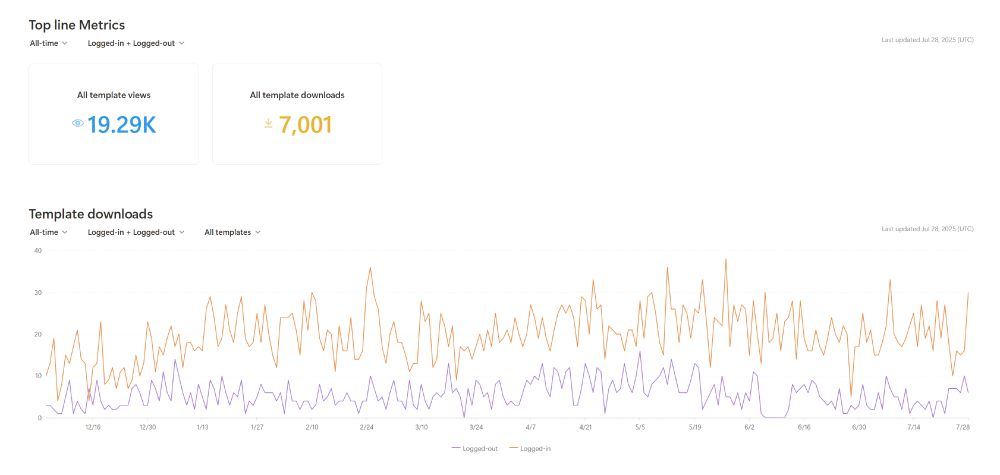Image resolution: width=1000 pixels, height=475 pixels.
Task: Click the 1/13 x-axis label
Action: [x=202, y=427]
